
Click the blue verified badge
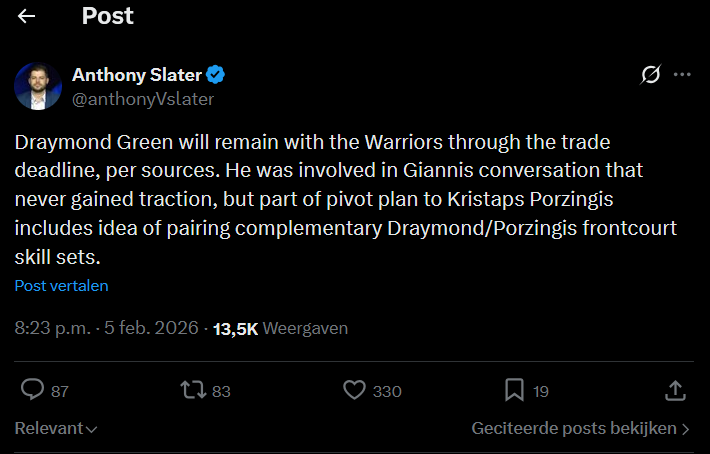[x=217, y=75]
